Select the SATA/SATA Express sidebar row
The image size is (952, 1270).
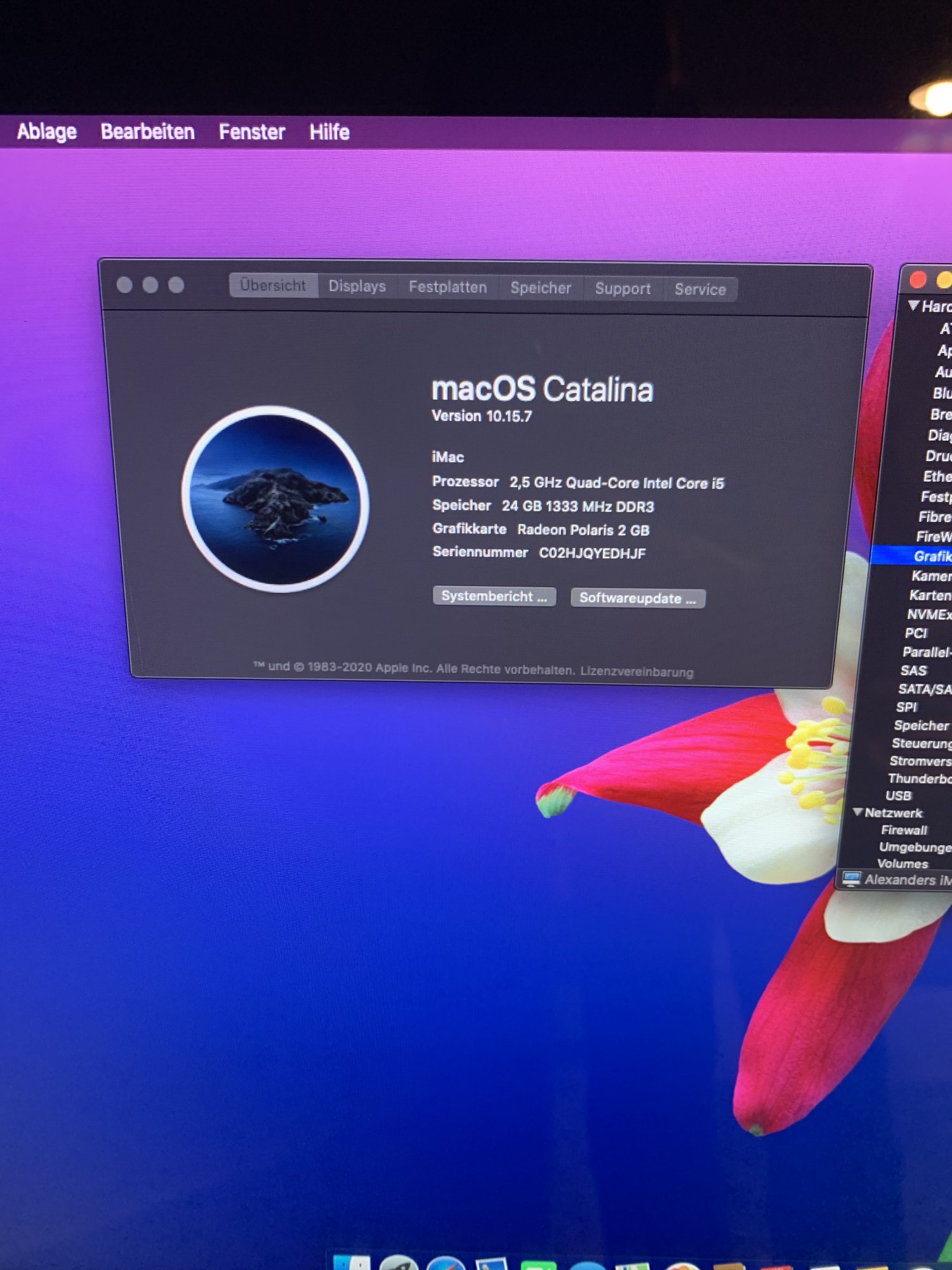(x=924, y=689)
